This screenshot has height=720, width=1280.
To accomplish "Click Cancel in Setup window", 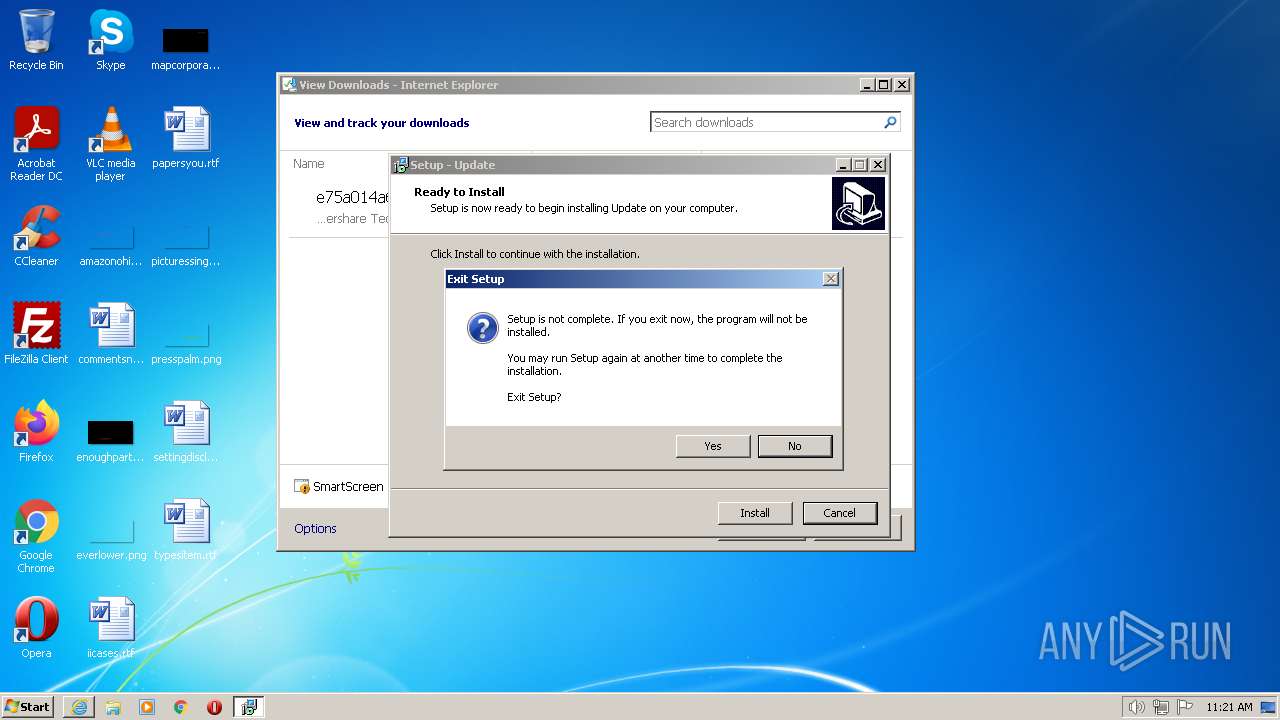I will (840, 513).
